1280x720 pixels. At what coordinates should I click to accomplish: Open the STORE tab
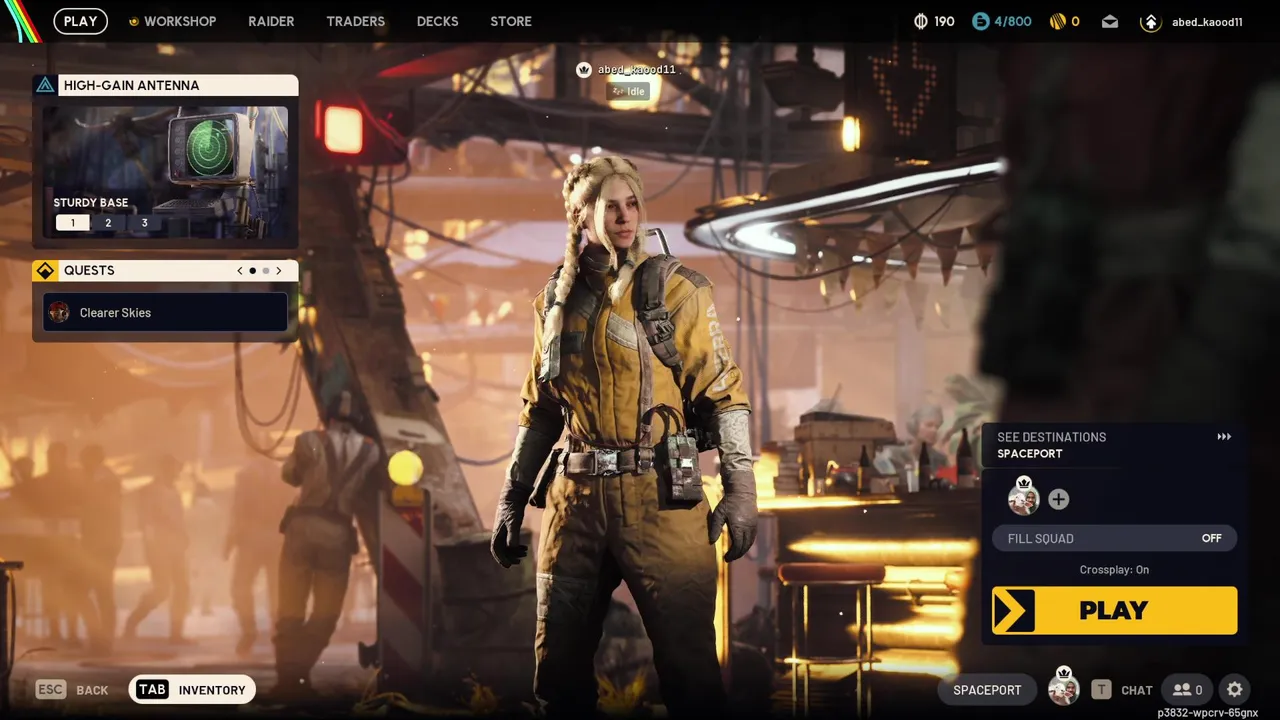511,21
